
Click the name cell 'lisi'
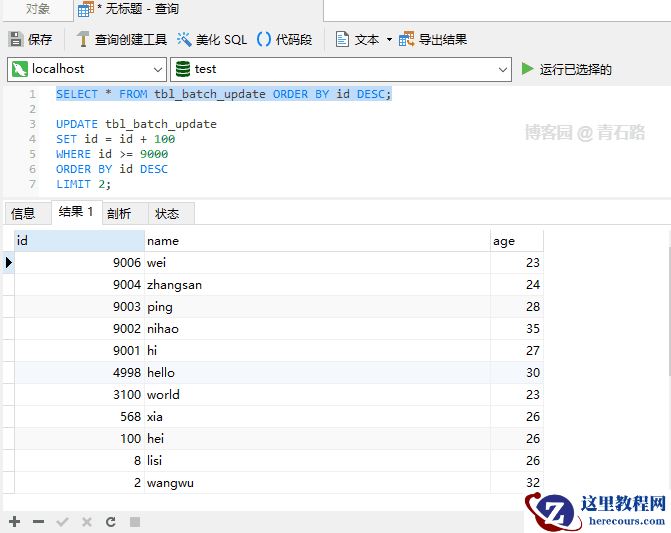pos(318,461)
